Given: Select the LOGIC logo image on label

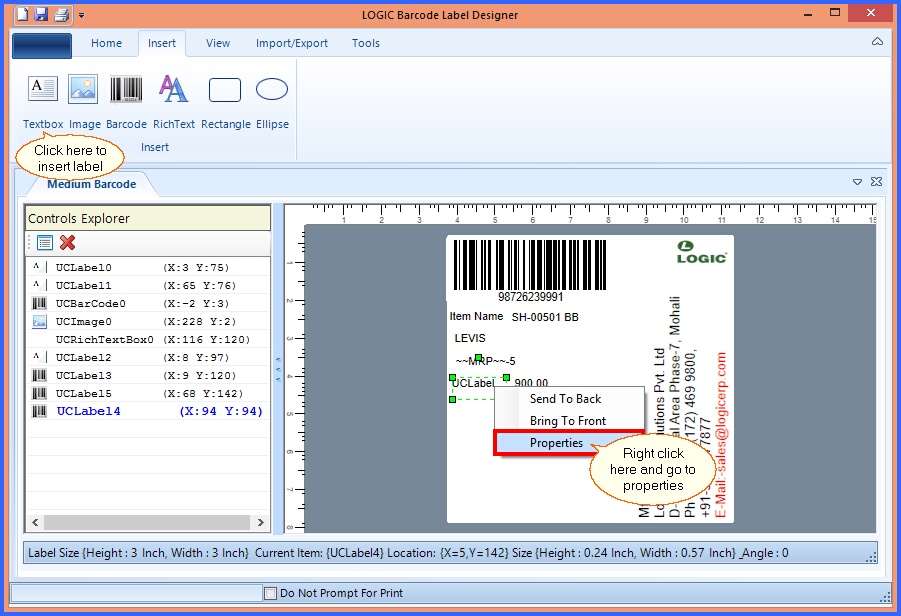Looking at the screenshot, I should pos(702,252).
